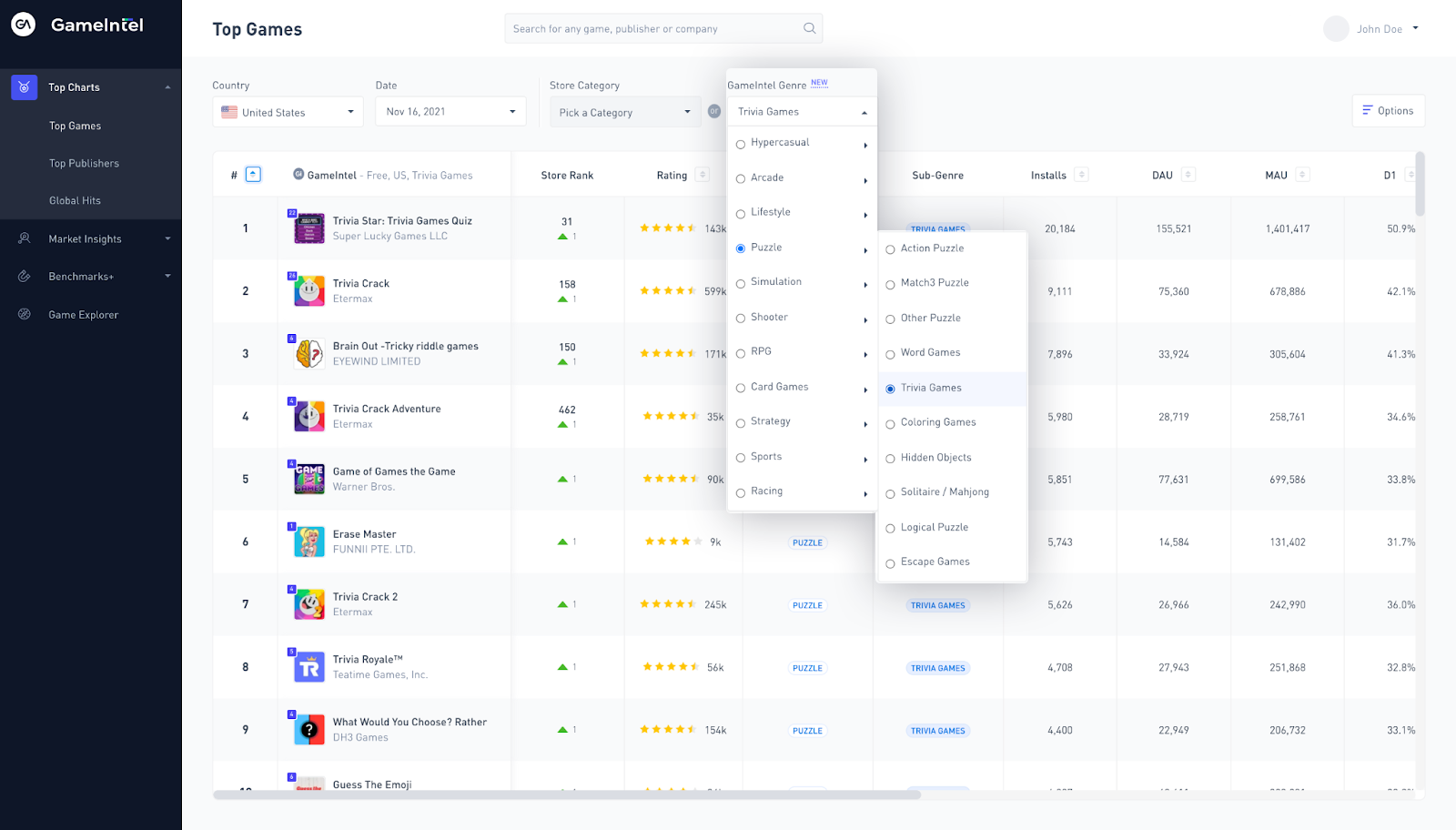Image resolution: width=1456 pixels, height=830 pixels.
Task: Click the Options filter icon
Action: tap(1367, 110)
